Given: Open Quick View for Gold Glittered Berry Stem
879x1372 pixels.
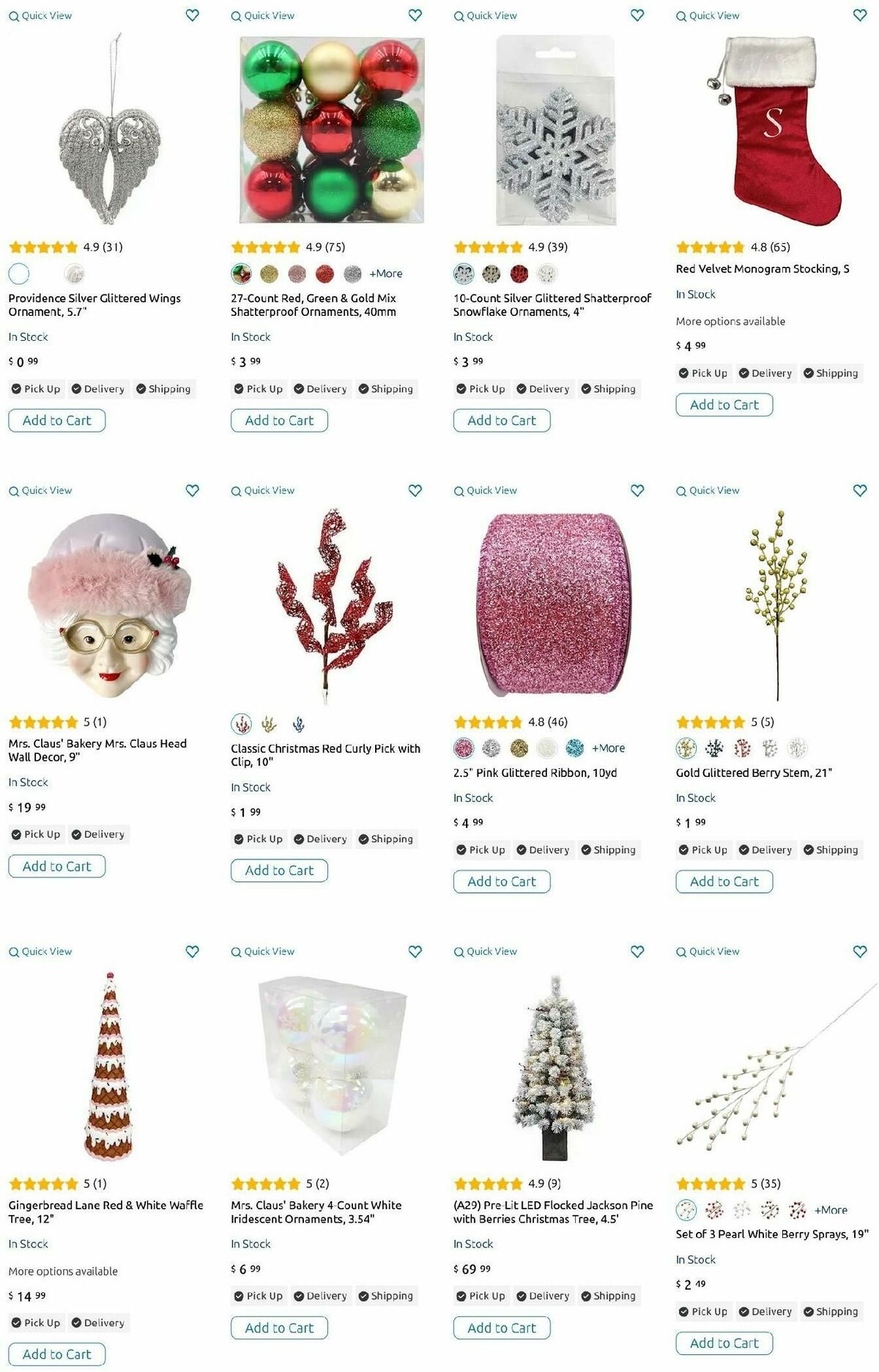Looking at the screenshot, I should click(x=708, y=490).
